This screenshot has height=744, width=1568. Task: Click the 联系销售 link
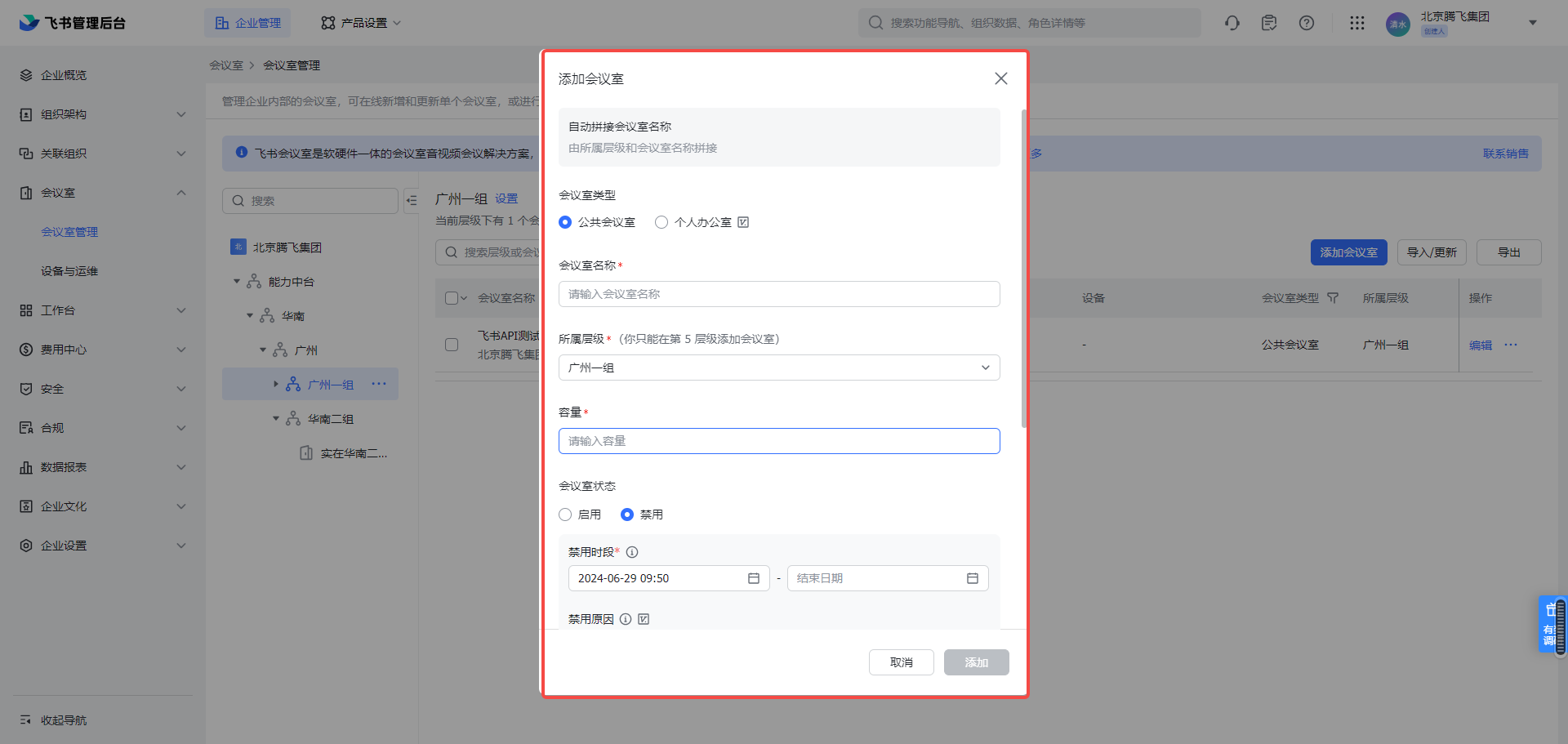click(1505, 154)
